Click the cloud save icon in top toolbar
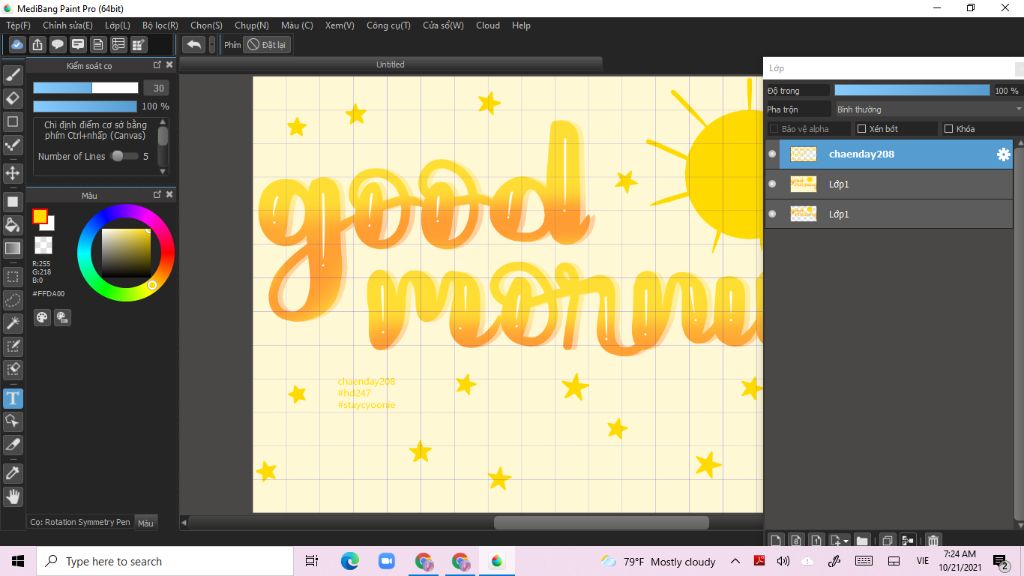Image resolution: width=1024 pixels, height=576 pixels. (17, 44)
